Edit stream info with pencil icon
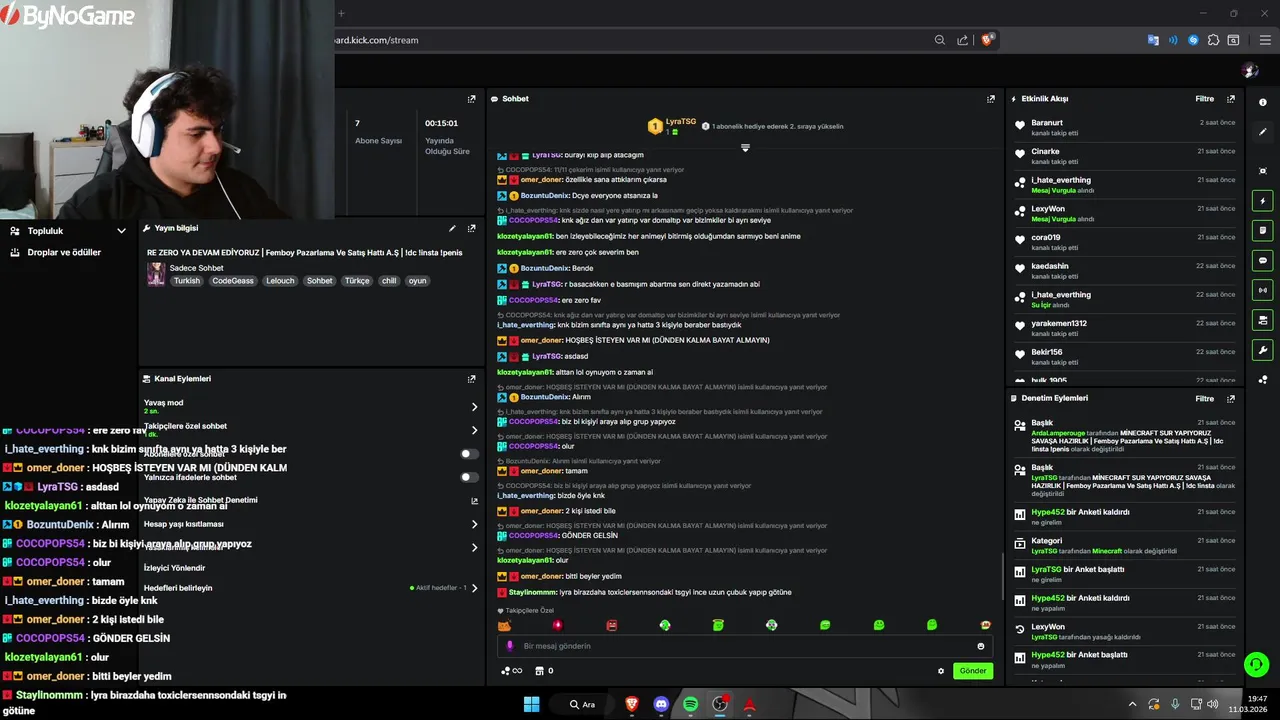This screenshot has height=720, width=1280. 452,228
